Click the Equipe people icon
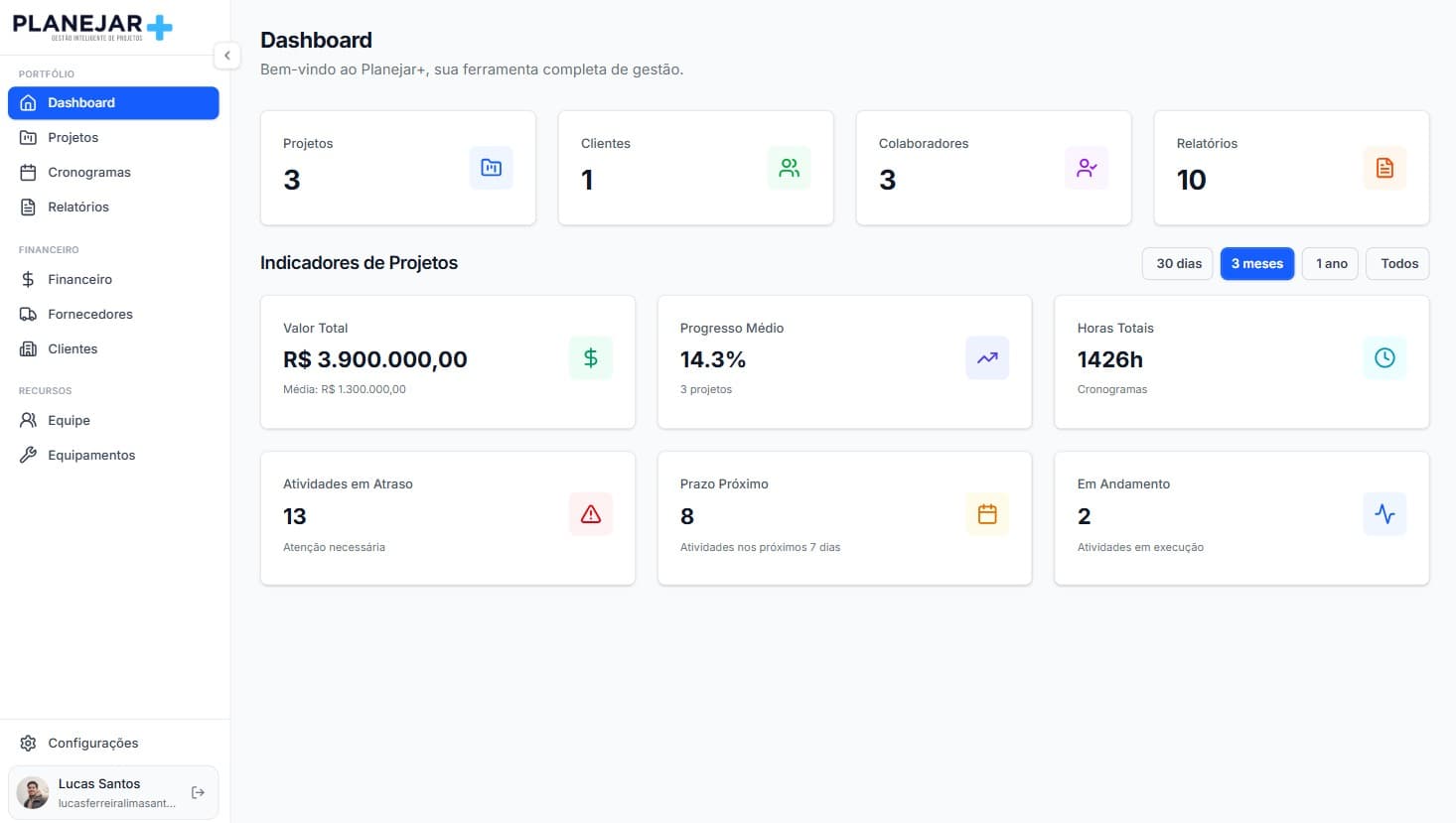This screenshot has width=1456, height=823. pos(29,420)
